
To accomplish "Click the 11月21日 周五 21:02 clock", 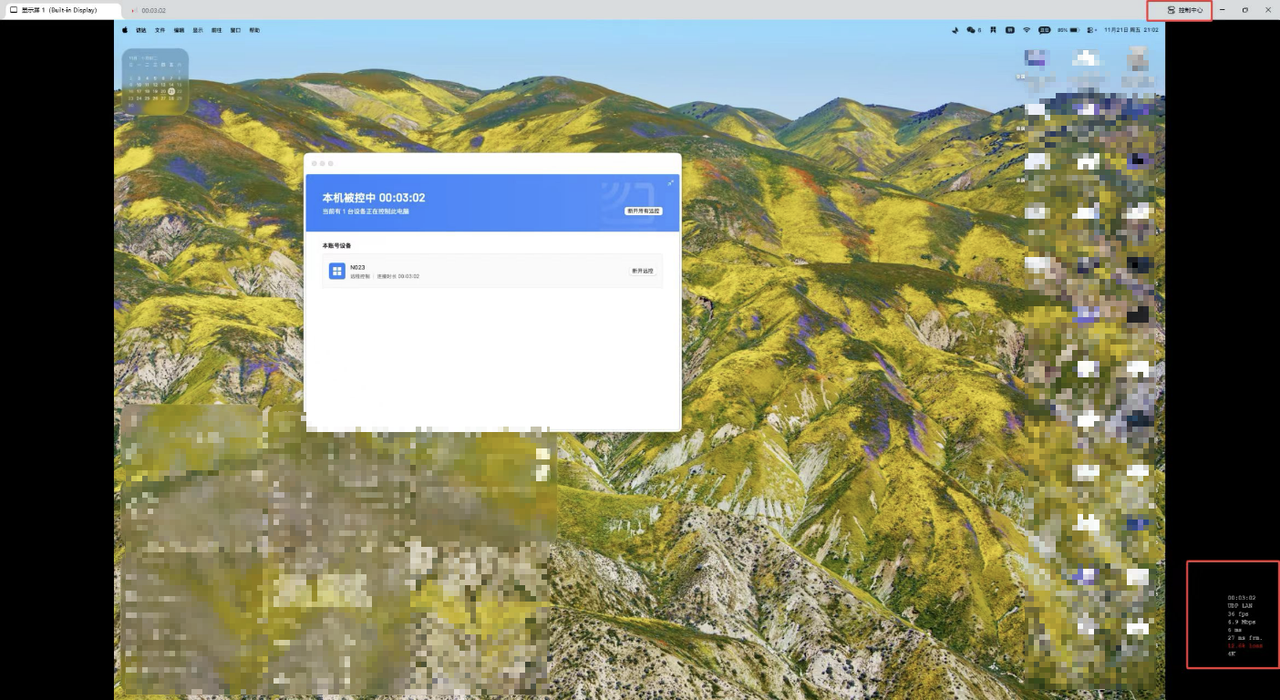I will pyautogui.click(x=1131, y=30).
